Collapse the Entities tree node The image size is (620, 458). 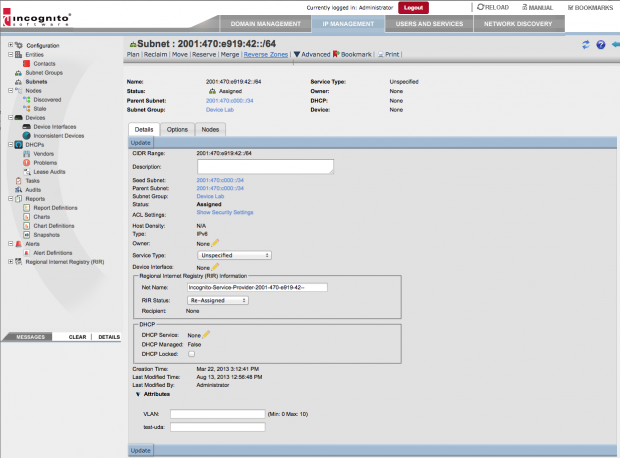[x=11, y=54]
